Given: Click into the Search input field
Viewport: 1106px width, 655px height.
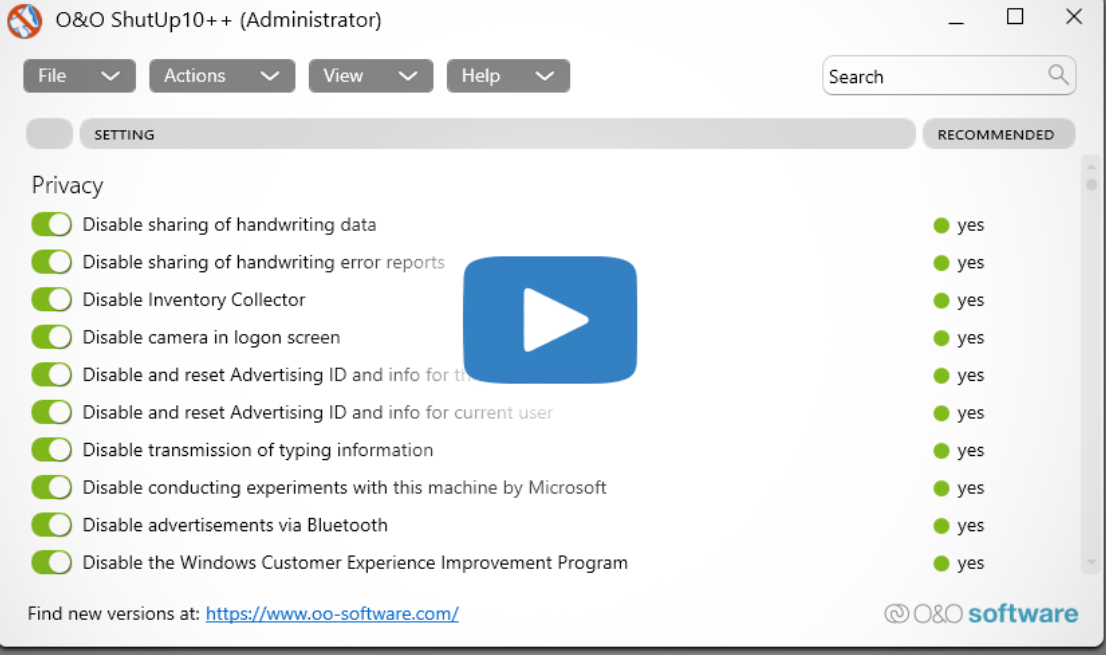Looking at the screenshot, I should pyautogui.click(x=930, y=77).
